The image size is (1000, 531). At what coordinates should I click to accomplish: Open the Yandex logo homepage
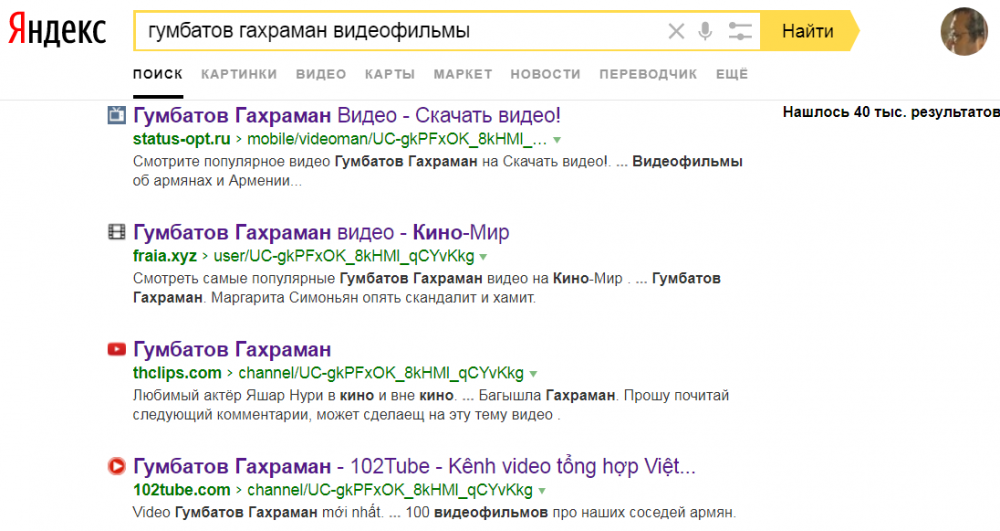(57, 30)
